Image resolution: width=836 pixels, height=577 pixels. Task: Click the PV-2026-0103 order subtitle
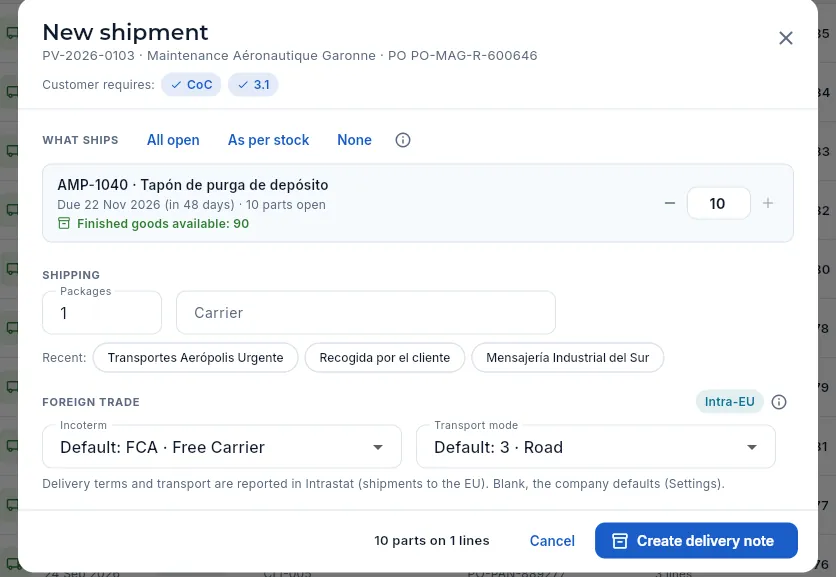tap(290, 55)
